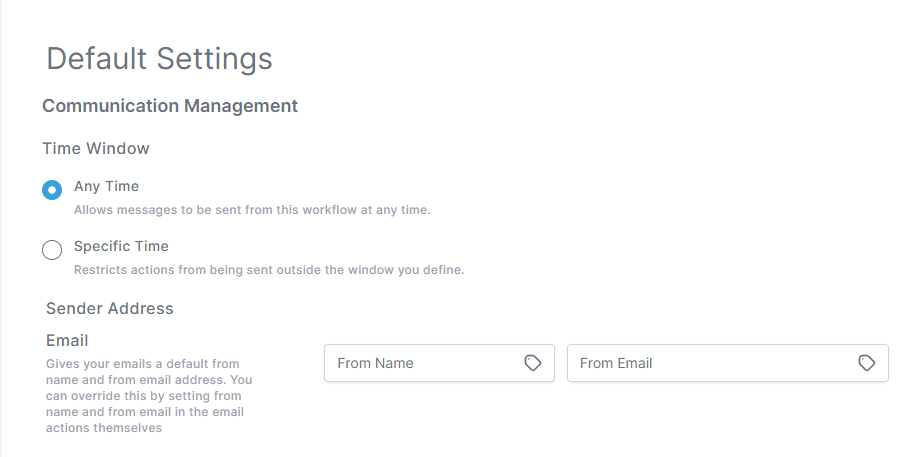Open merge tag picker in From Email field
The width and height of the screenshot is (920, 457).
pos(867,363)
